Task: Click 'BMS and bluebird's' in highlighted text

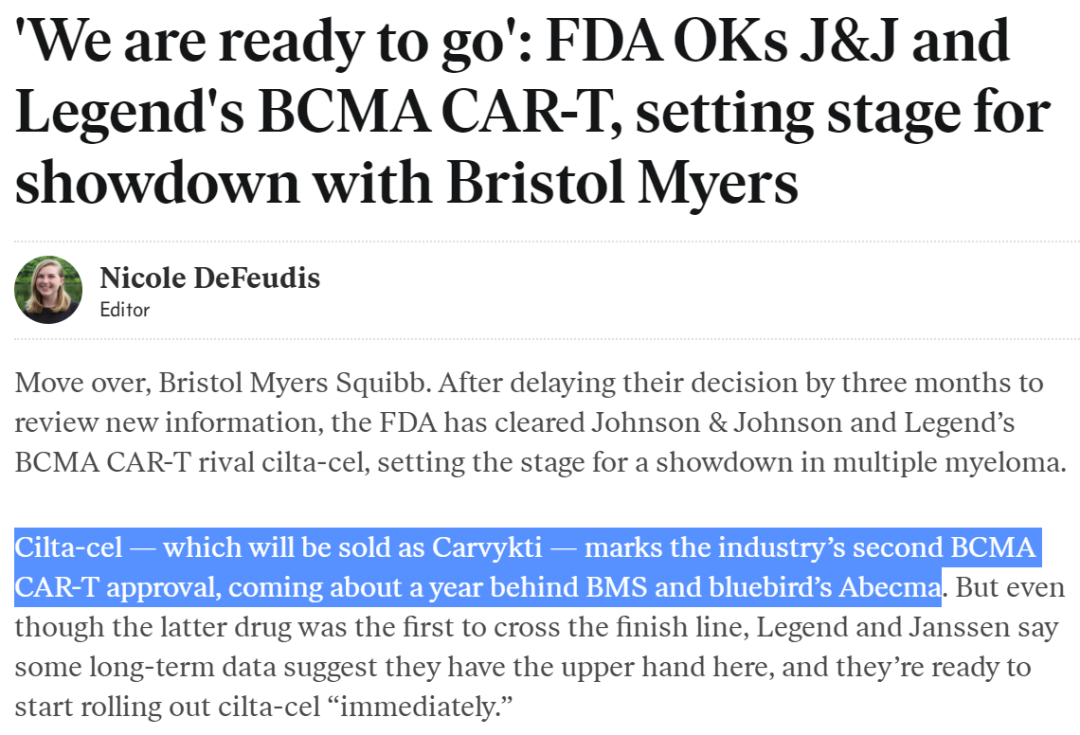Action: coord(708,587)
